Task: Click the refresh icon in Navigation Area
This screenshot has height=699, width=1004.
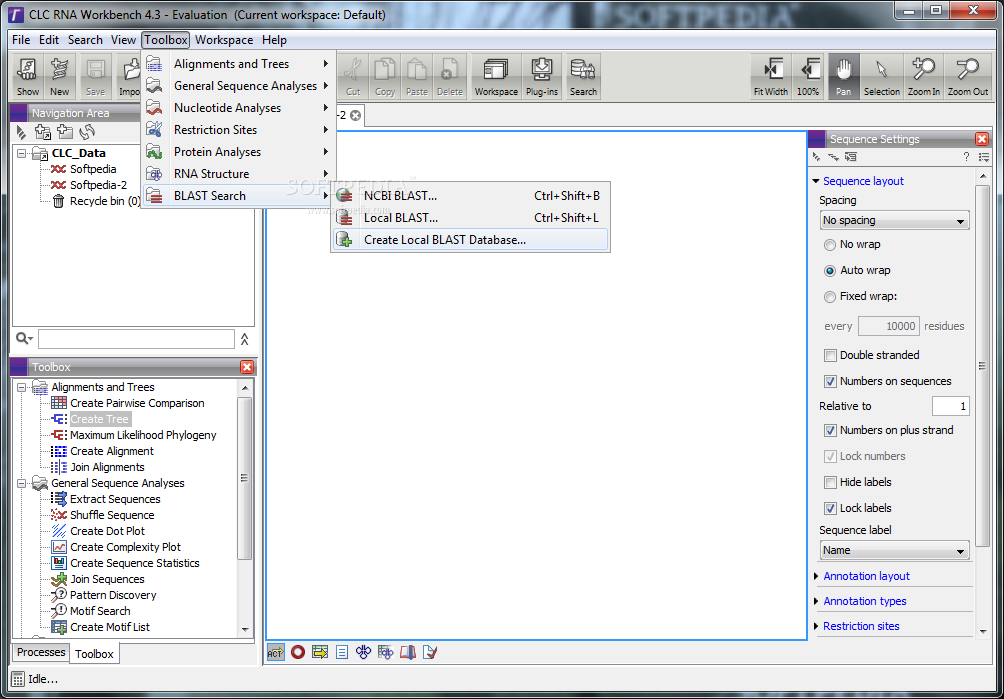Action: coord(86,132)
